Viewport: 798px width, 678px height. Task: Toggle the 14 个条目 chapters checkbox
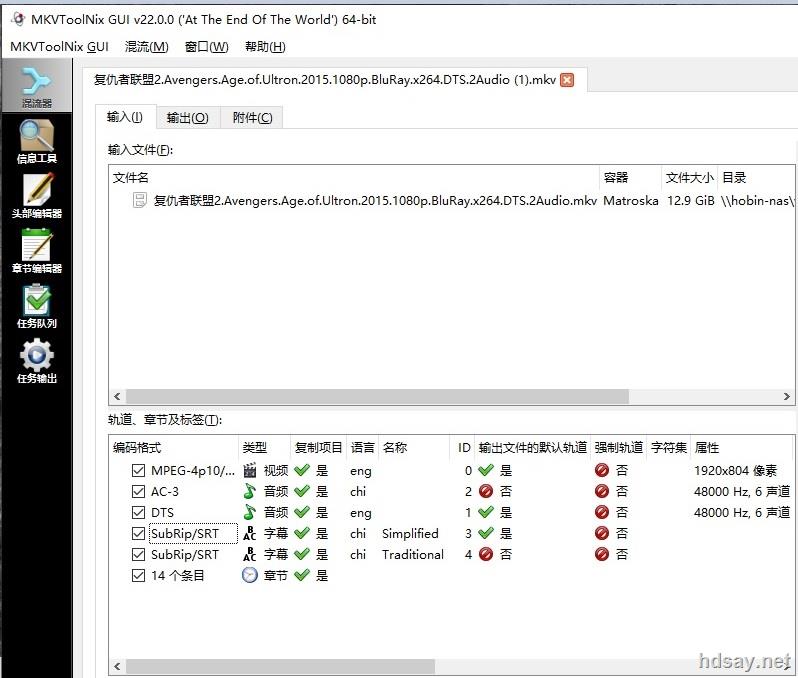pos(138,575)
